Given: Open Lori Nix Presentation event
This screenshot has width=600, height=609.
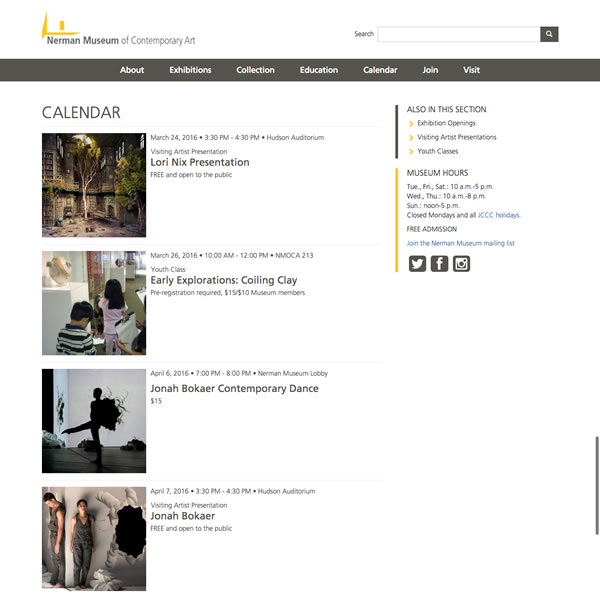Looking at the screenshot, I should tap(200, 162).
